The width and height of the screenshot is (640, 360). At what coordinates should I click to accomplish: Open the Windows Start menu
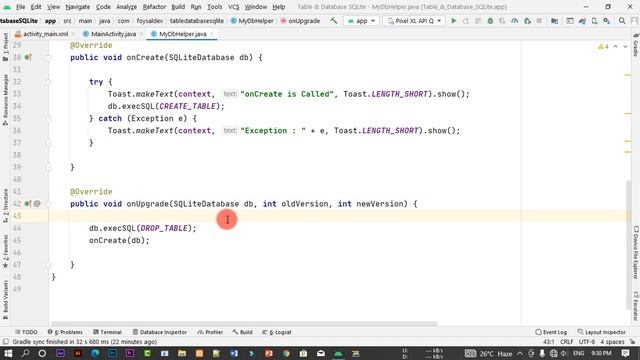coord(8,353)
